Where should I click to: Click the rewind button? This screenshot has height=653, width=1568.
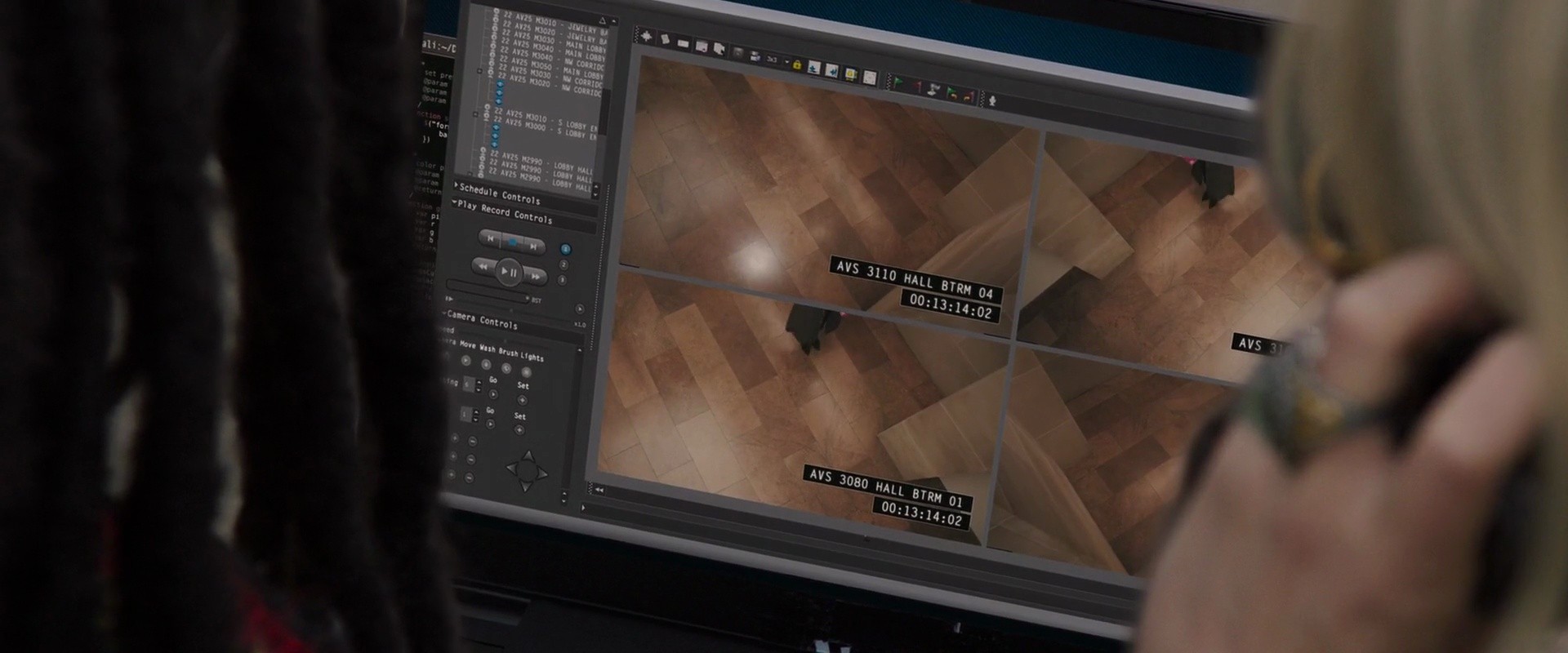pos(483,266)
